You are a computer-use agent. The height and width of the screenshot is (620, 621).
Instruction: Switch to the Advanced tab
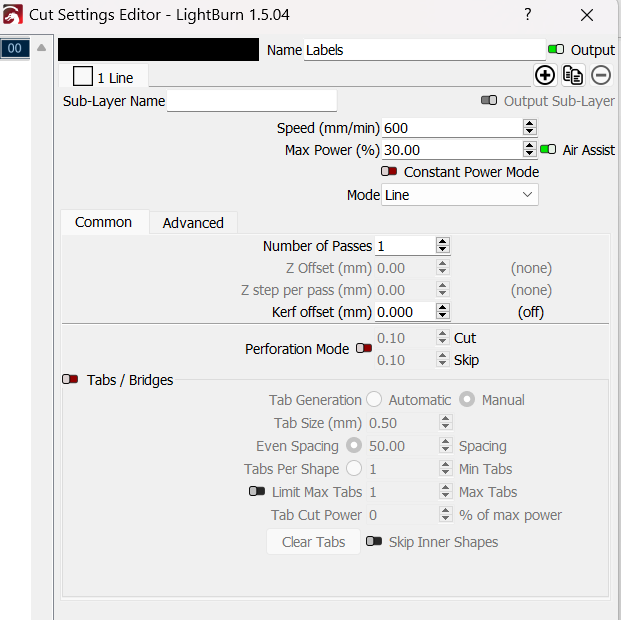click(x=193, y=223)
